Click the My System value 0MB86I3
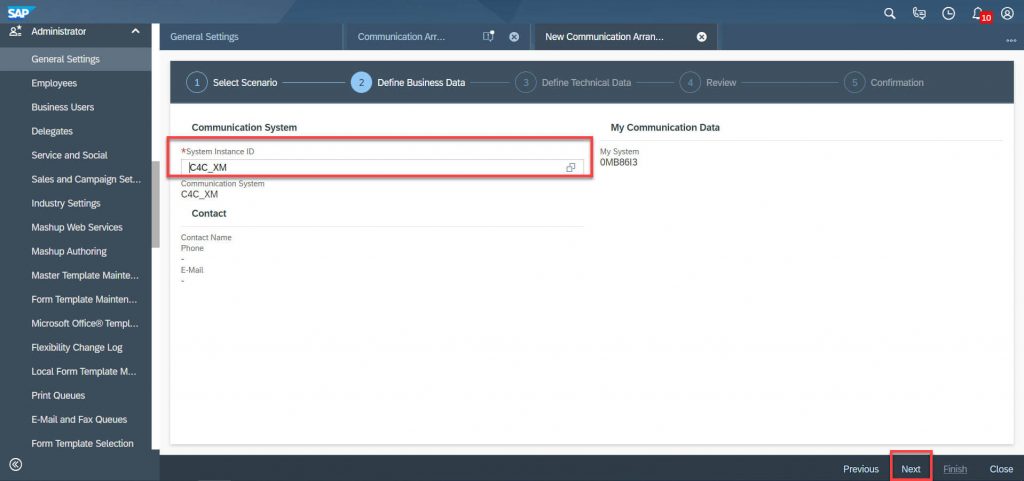The height and width of the screenshot is (481, 1024). coord(618,163)
